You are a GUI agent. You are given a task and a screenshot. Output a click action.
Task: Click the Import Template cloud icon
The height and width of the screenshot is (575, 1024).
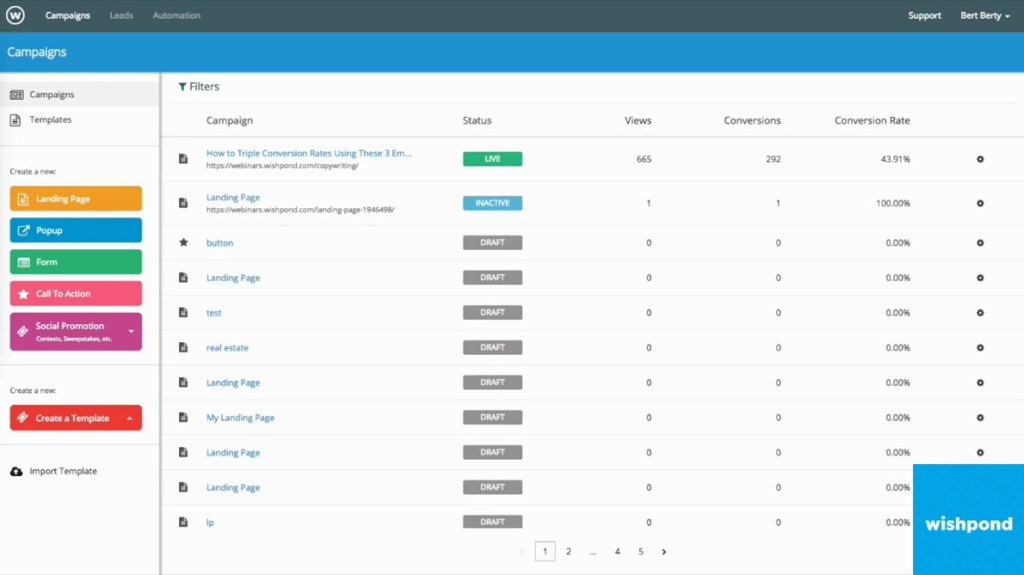pos(16,471)
